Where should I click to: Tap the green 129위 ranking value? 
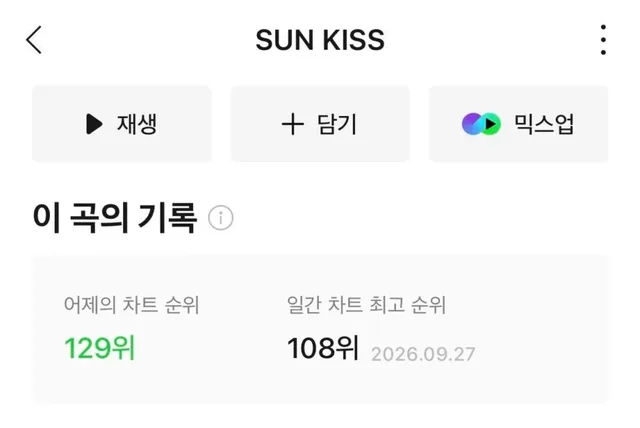click(100, 348)
